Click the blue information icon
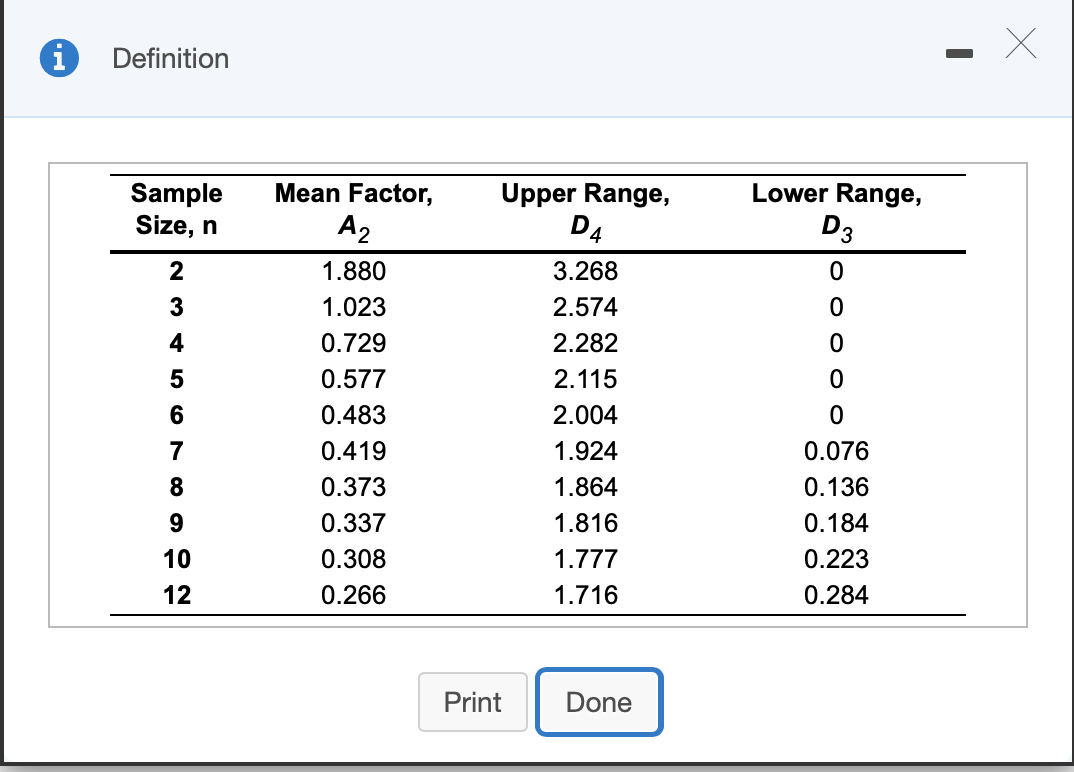1074x772 pixels. tap(57, 57)
